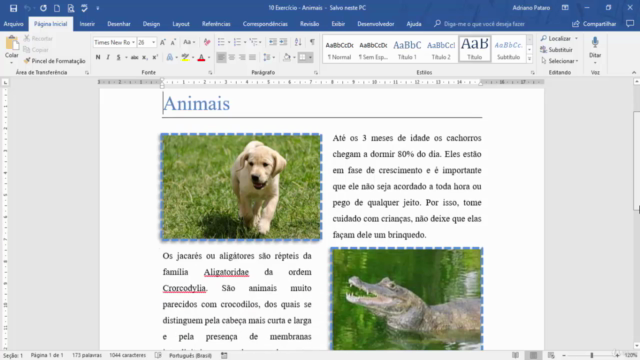Click the Substituir replace icon
Screen dimensions: 640x360
click(556, 50)
